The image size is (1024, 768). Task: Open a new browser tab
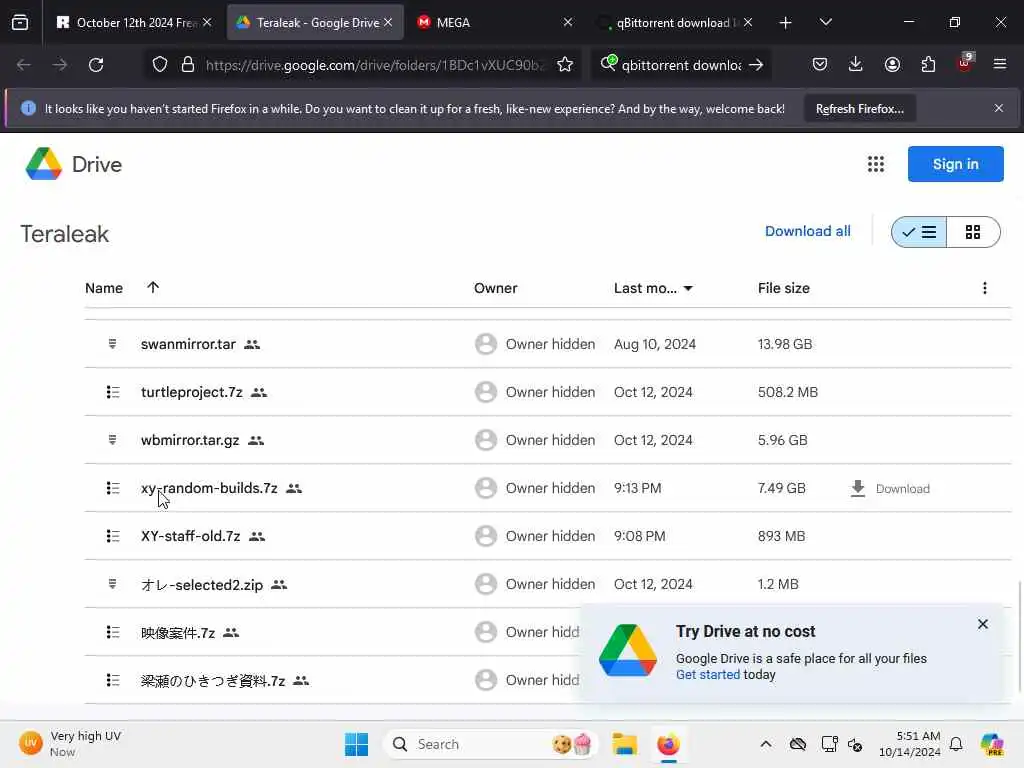[x=786, y=23]
